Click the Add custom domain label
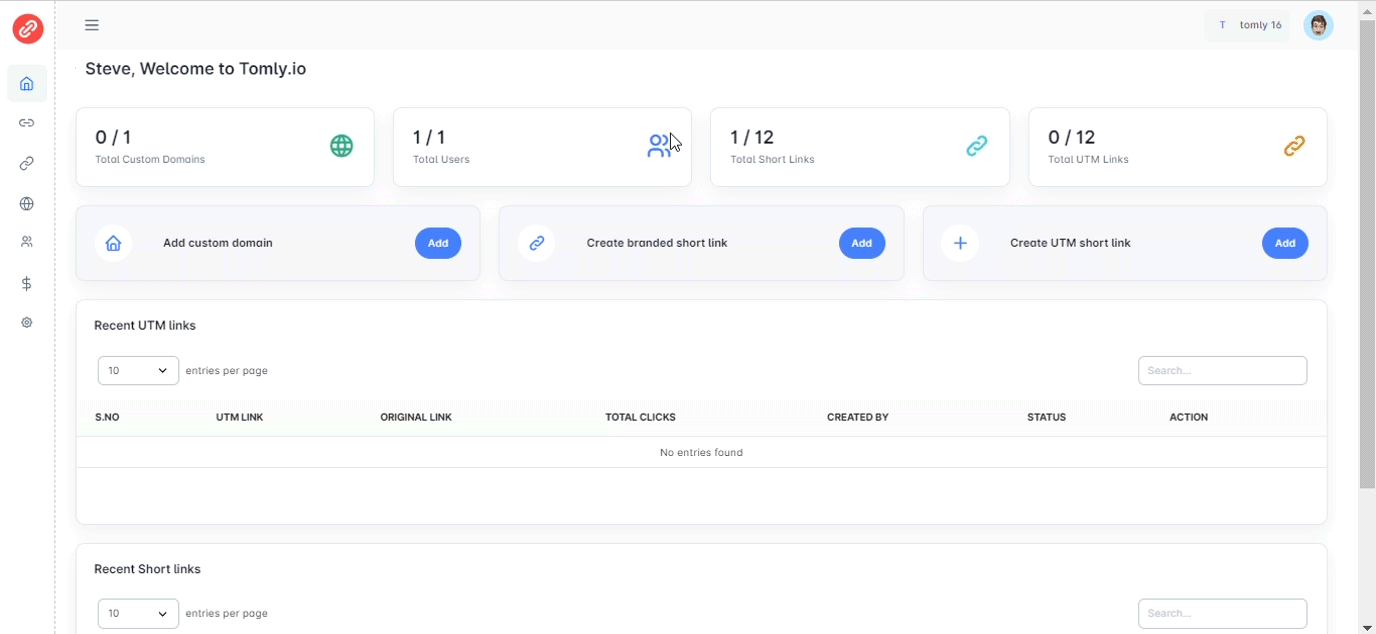1376x634 pixels. pos(218,243)
